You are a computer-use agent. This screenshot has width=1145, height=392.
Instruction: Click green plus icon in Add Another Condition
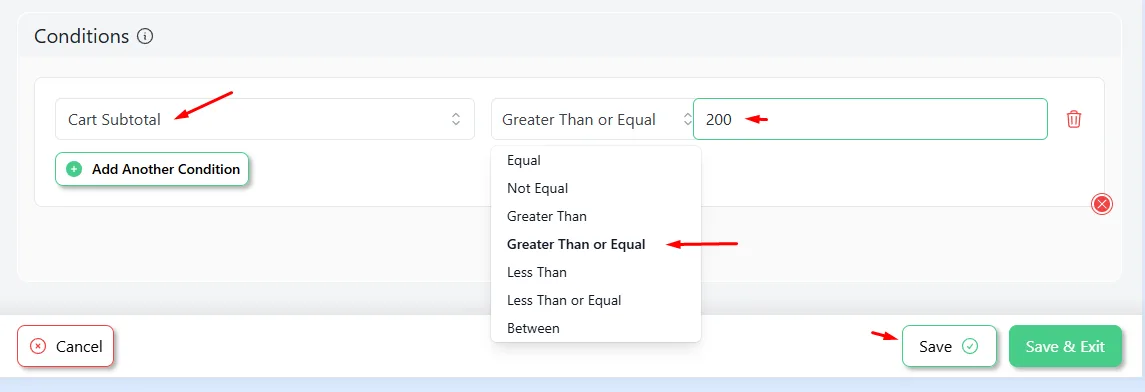click(x=74, y=169)
